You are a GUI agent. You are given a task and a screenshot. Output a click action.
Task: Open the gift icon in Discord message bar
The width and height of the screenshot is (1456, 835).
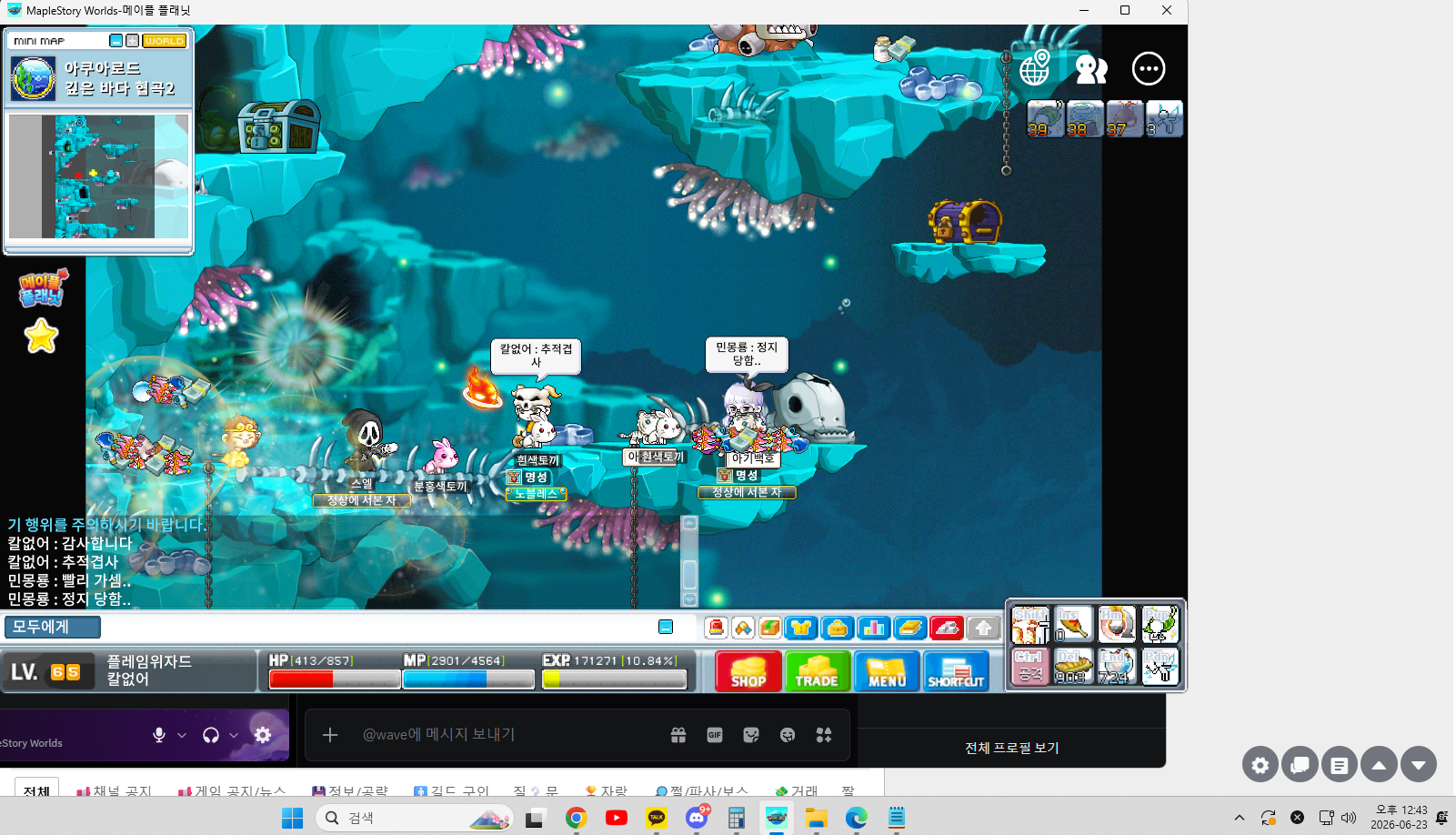[678, 735]
